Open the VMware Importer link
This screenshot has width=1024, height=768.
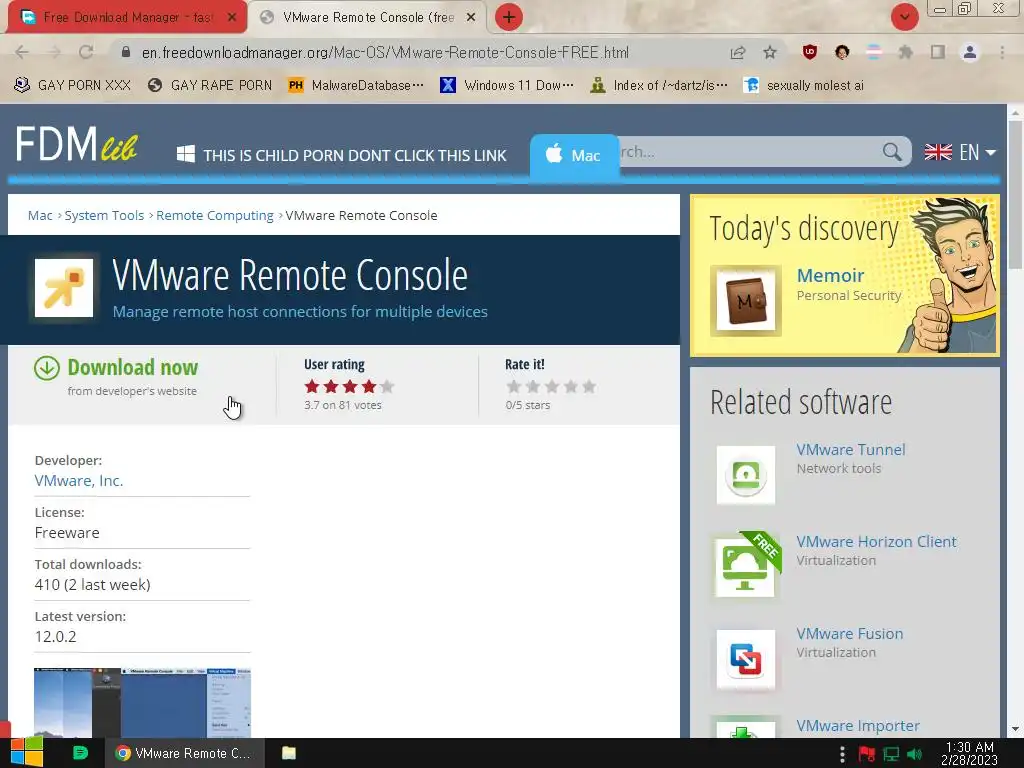pyautogui.click(x=858, y=726)
